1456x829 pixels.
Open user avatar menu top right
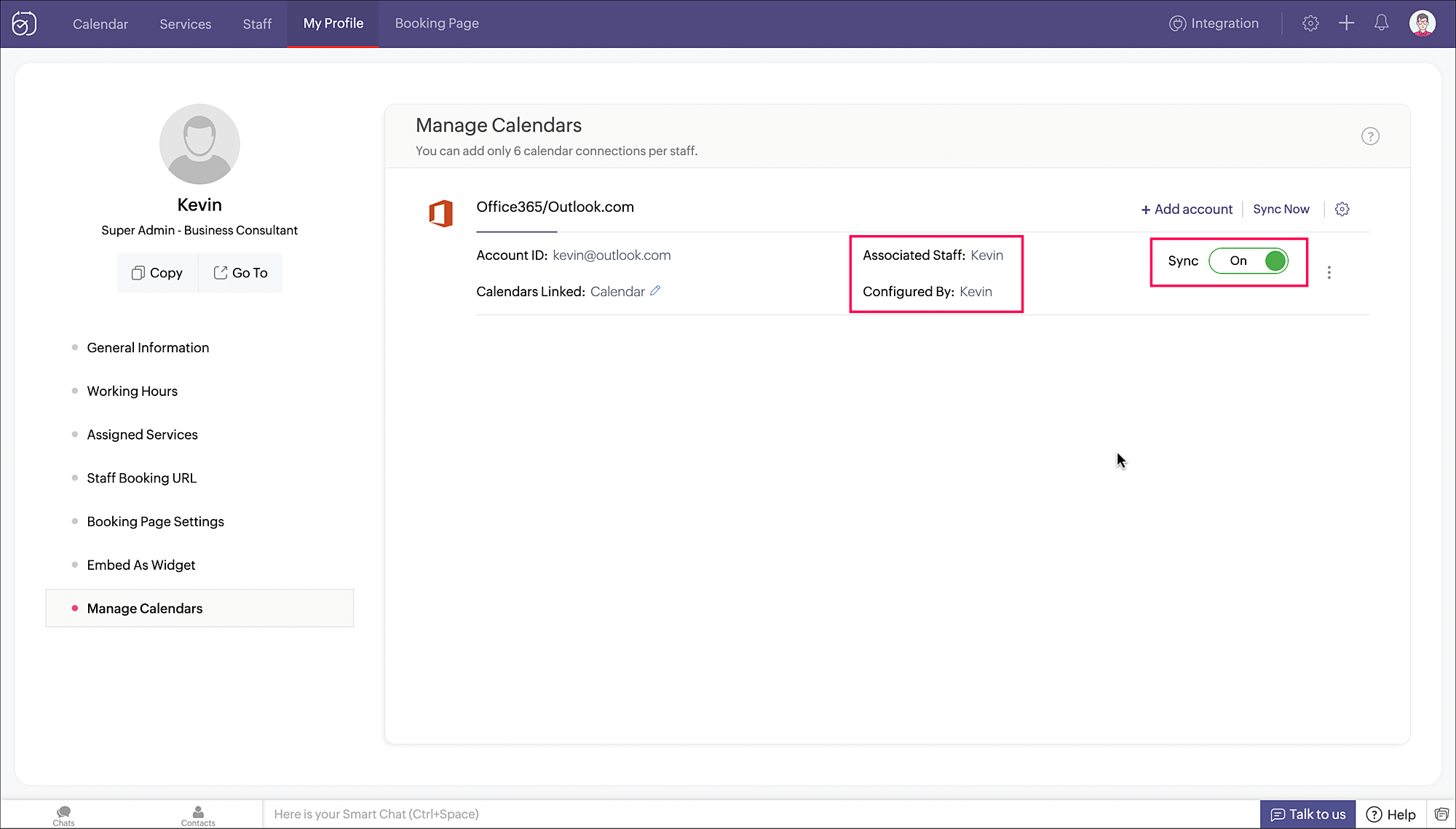(x=1422, y=23)
